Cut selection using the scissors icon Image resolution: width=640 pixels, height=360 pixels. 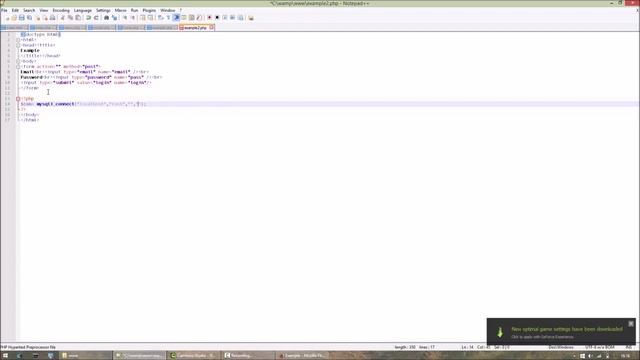coord(62,18)
